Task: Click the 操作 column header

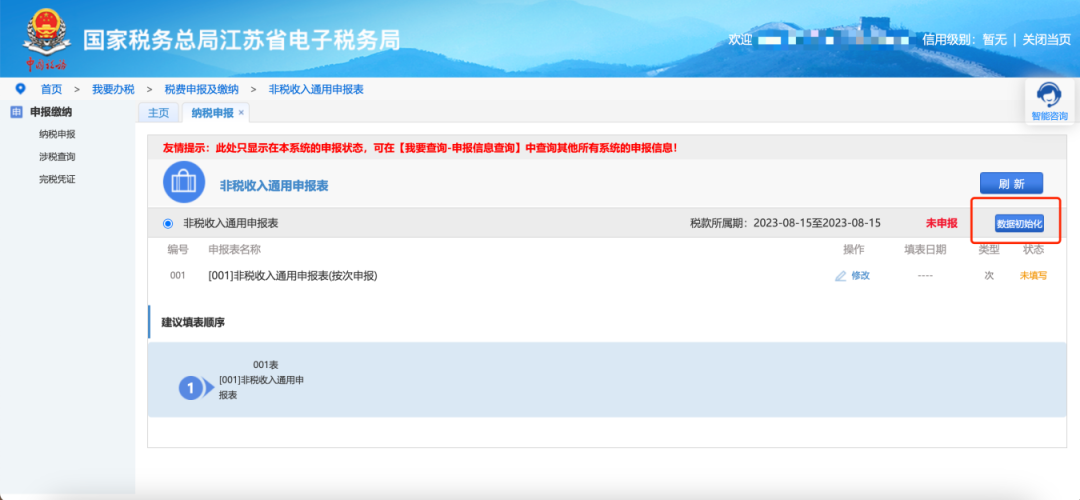Action: [853, 249]
